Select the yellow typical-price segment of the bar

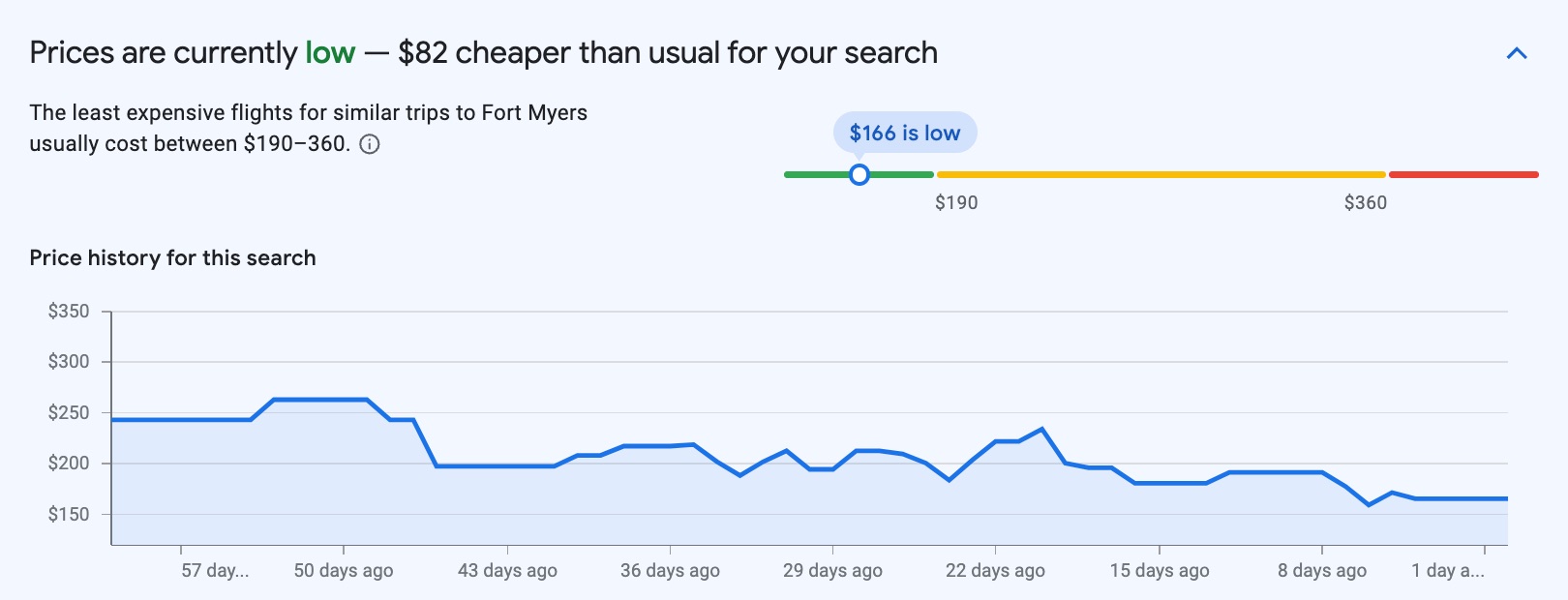coord(1161,175)
